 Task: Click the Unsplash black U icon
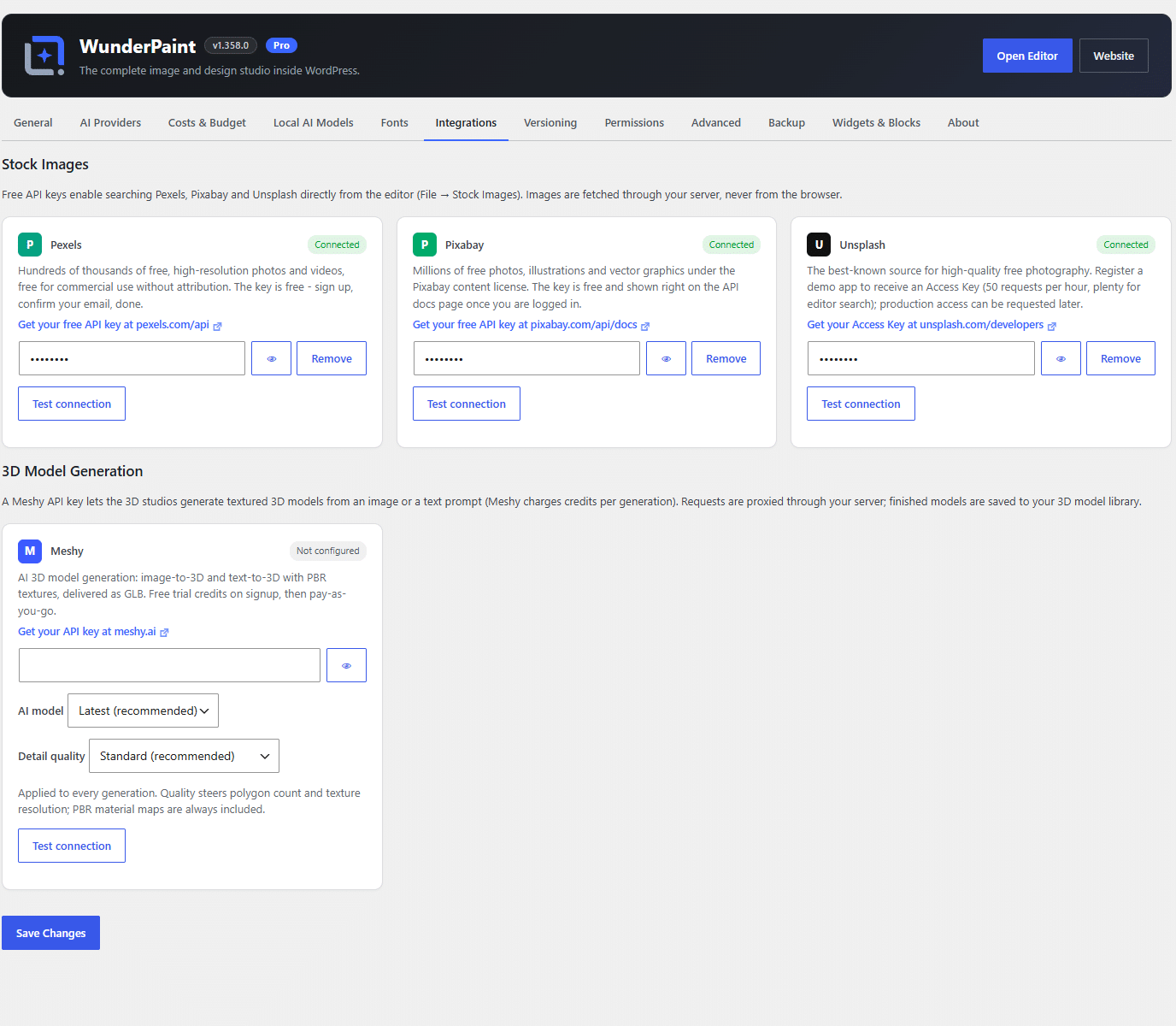click(819, 245)
